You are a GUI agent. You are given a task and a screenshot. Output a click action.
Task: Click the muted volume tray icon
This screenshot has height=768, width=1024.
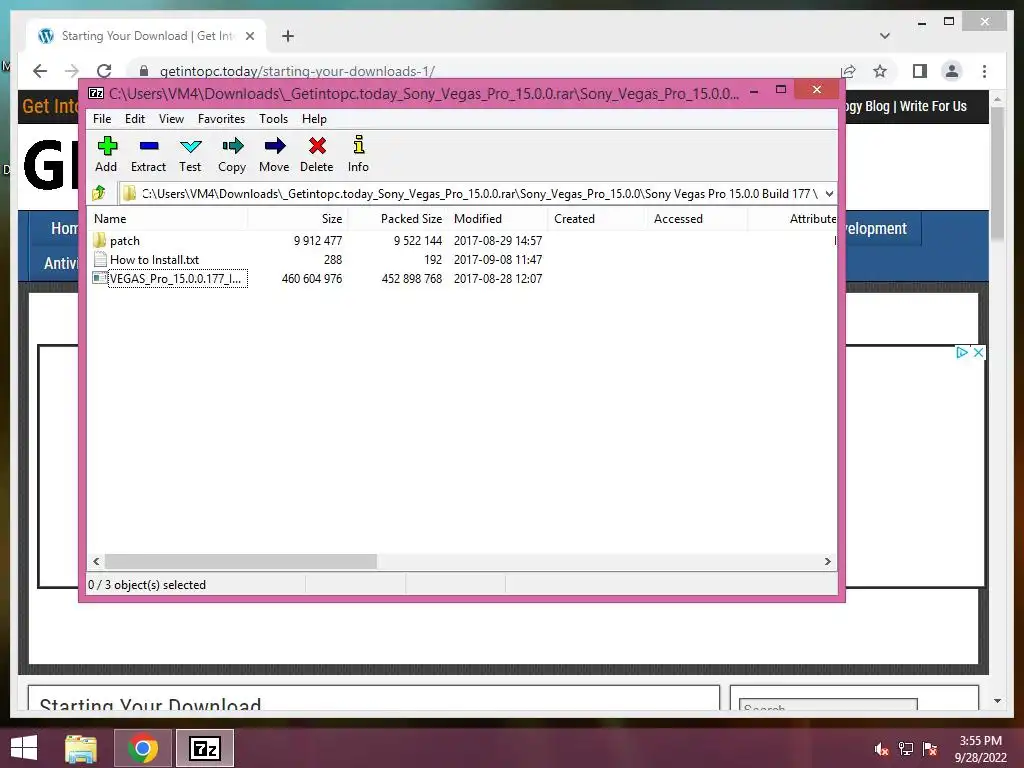coord(881,749)
